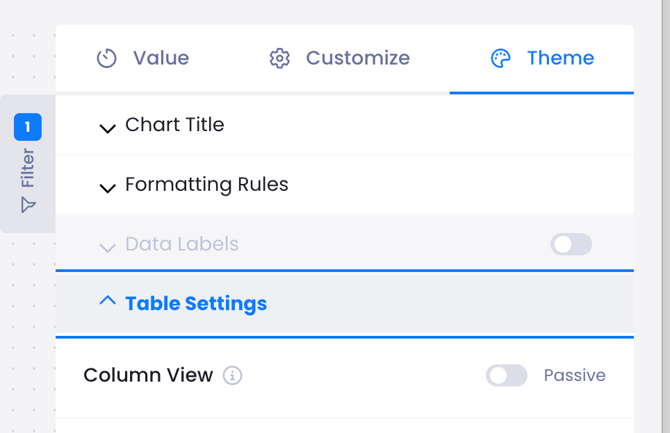The width and height of the screenshot is (670, 433).
Task: Expand the Data Labels chevron
Action: pos(108,247)
